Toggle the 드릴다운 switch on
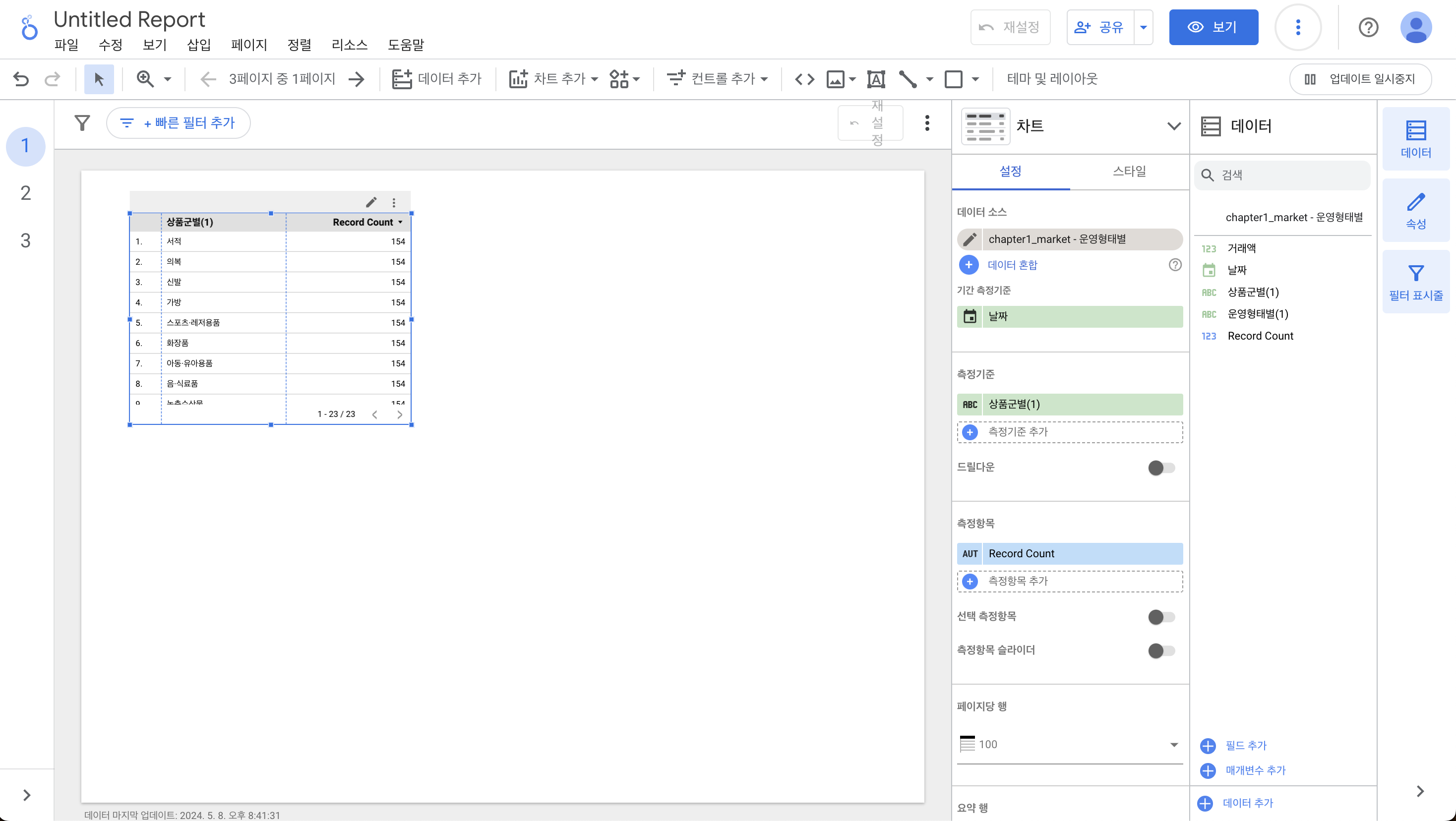The width and height of the screenshot is (1456, 821). coord(1161,468)
